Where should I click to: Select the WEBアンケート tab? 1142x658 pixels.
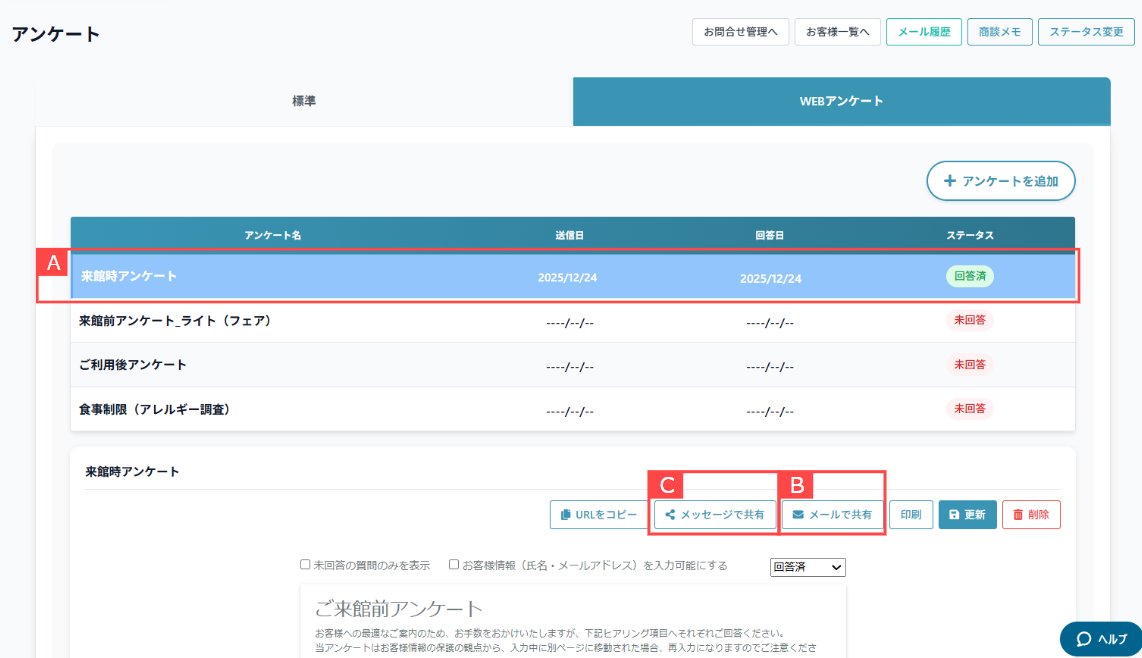pyautogui.click(x=841, y=101)
